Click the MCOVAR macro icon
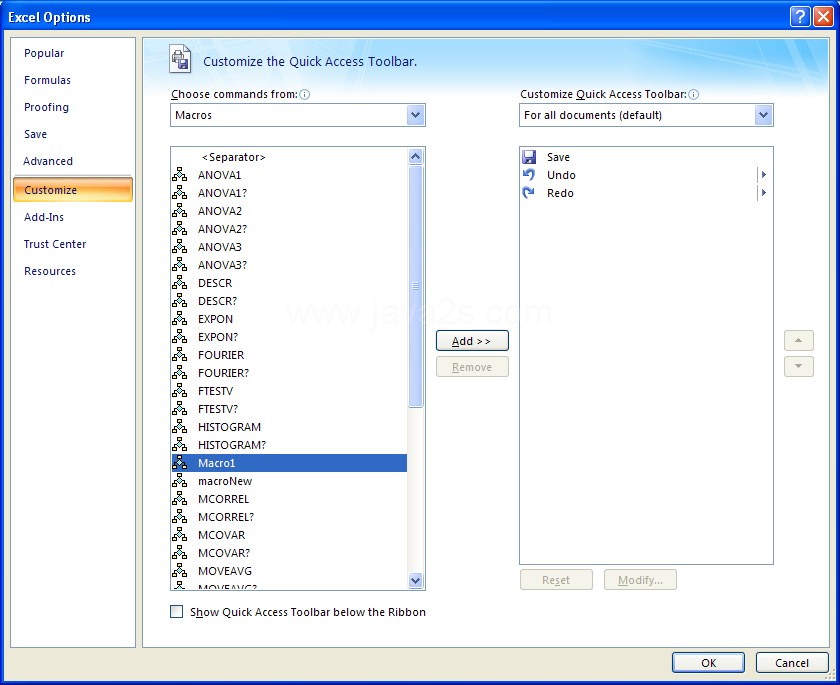840x685 pixels. pos(179,535)
